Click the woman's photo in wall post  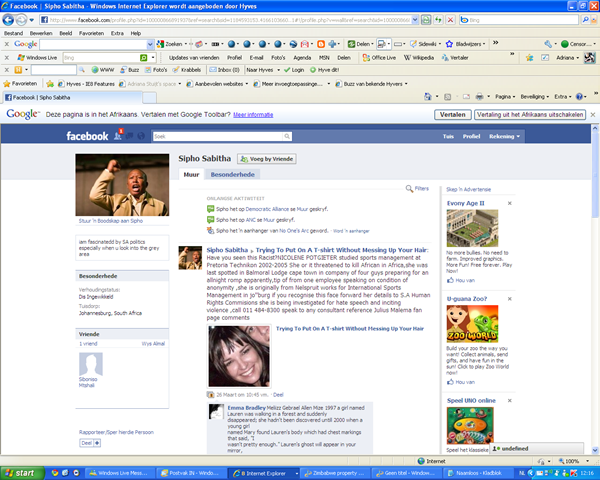(x=239, y=356)
